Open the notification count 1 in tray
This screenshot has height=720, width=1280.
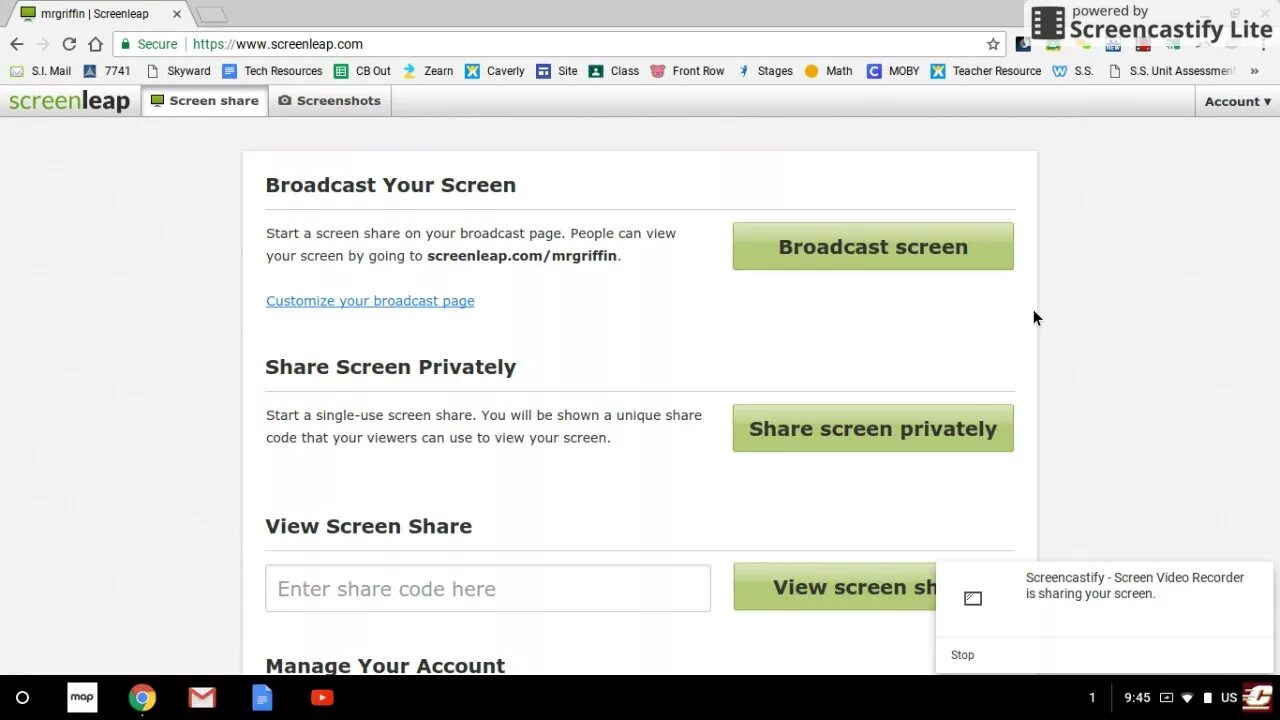(1092, 698)
